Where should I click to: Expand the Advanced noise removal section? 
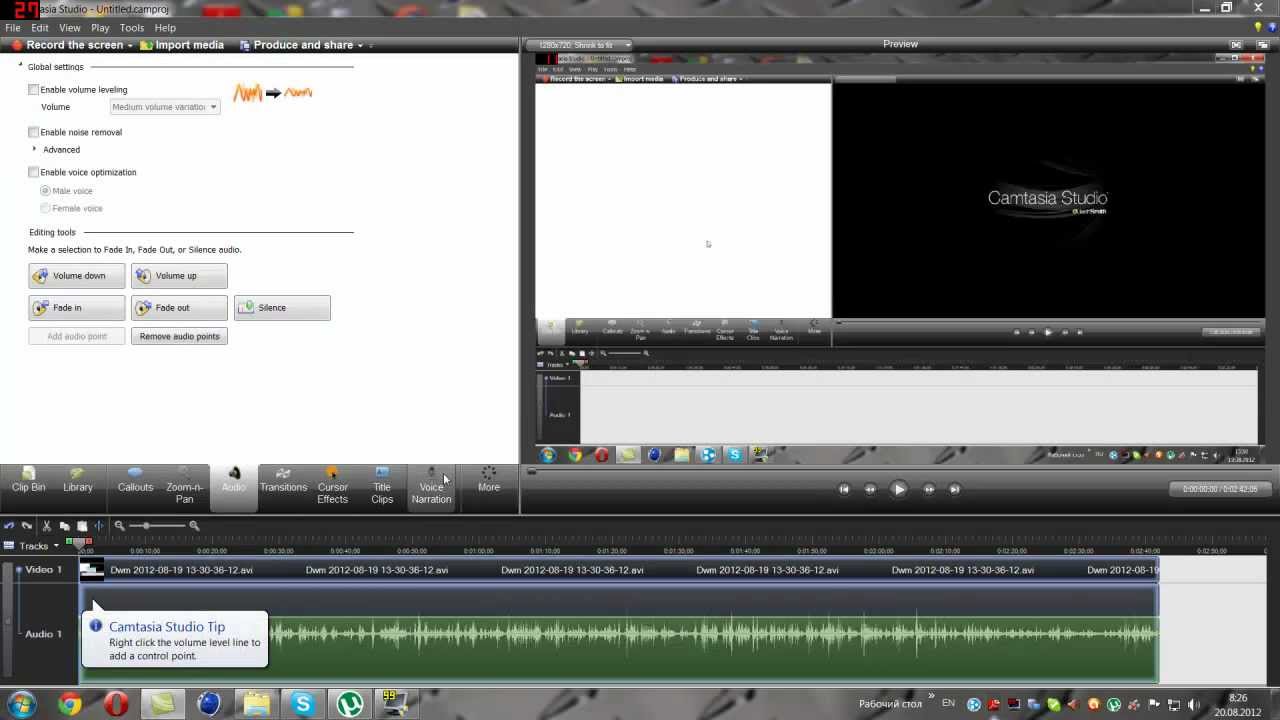pos(35,149)
